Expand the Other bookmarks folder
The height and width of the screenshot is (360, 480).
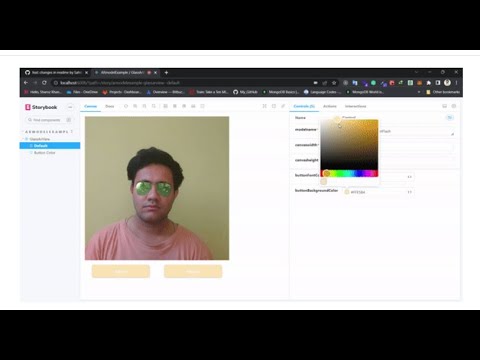point(443,92)
